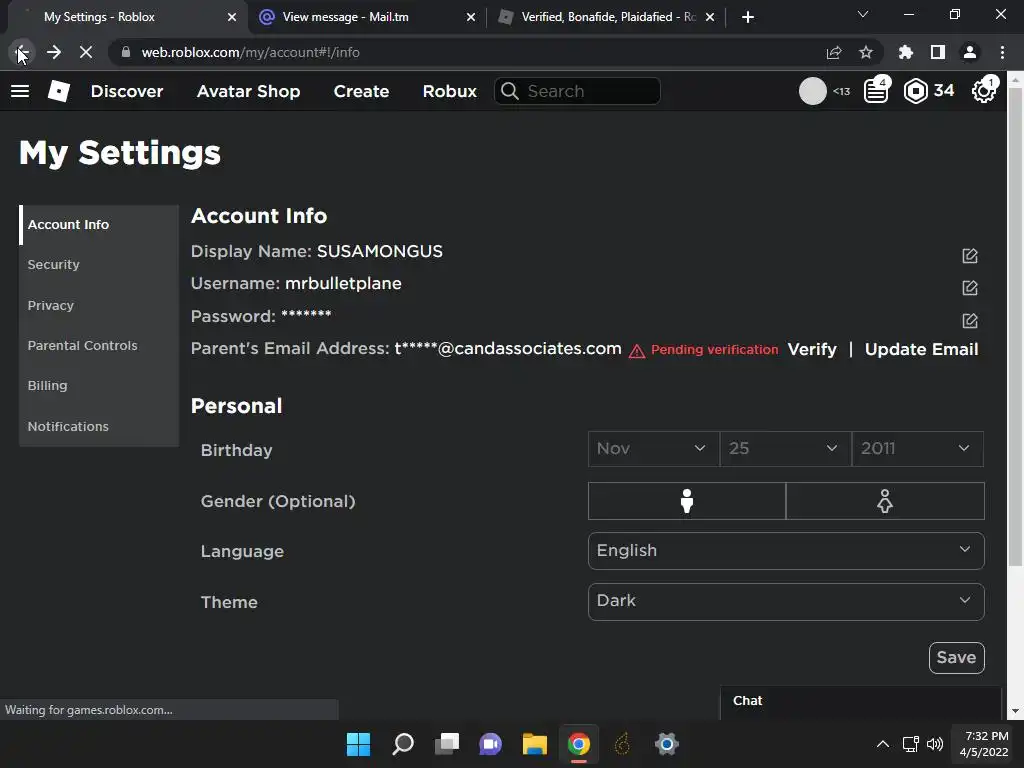Toggle the Chrome side panel

coord(938,52)
